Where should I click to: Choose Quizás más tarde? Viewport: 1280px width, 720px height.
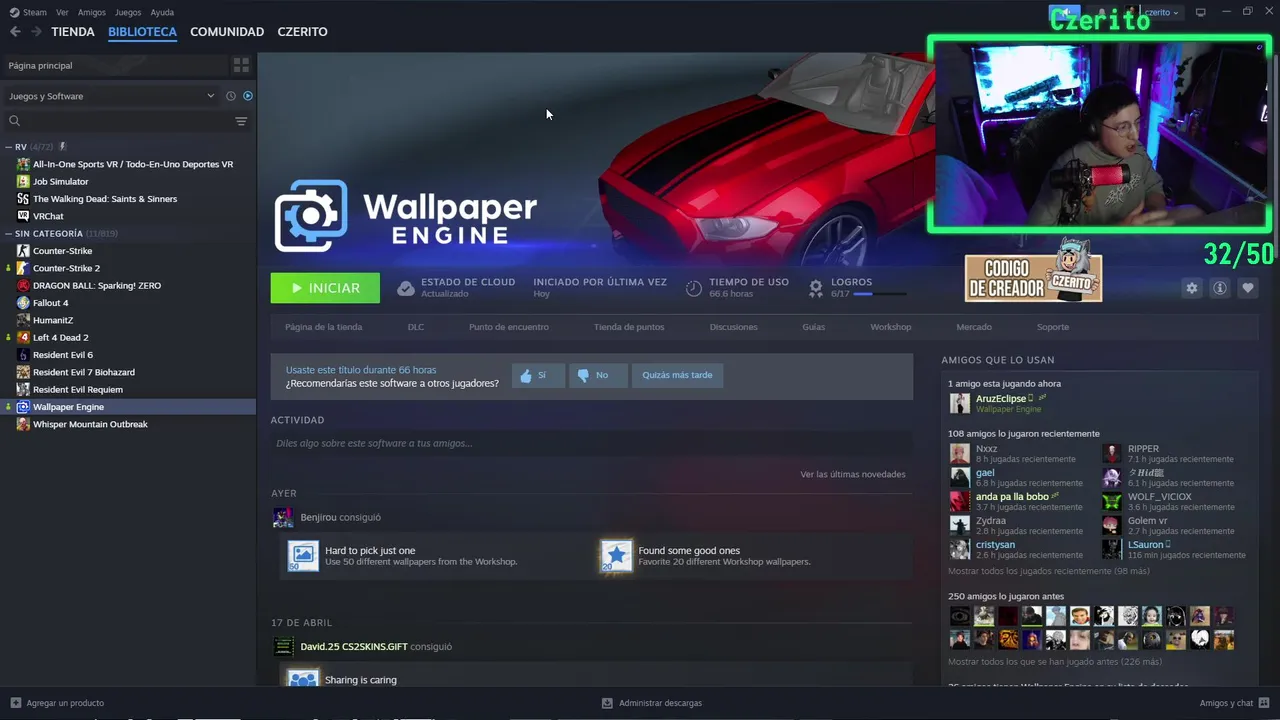(677, 375)
